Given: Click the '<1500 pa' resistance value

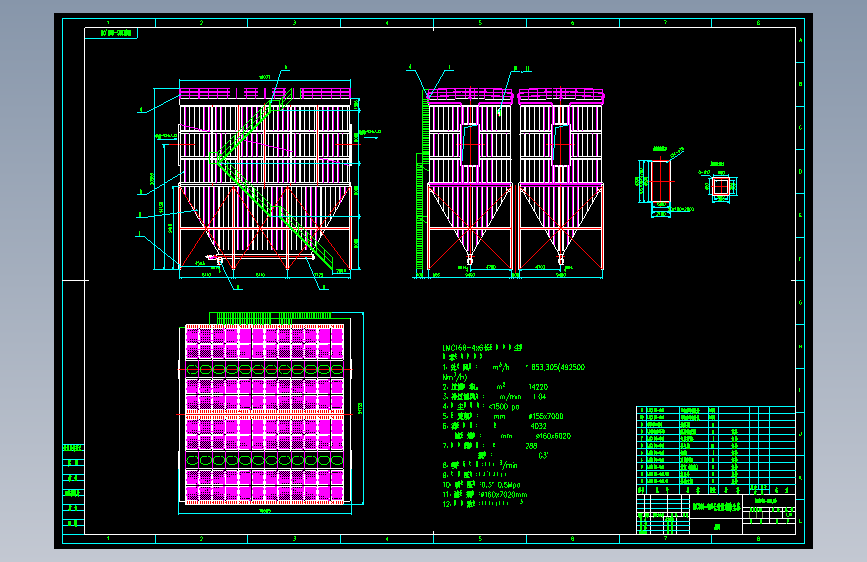Looking at the screenshot, I should (x=504, y=407).
